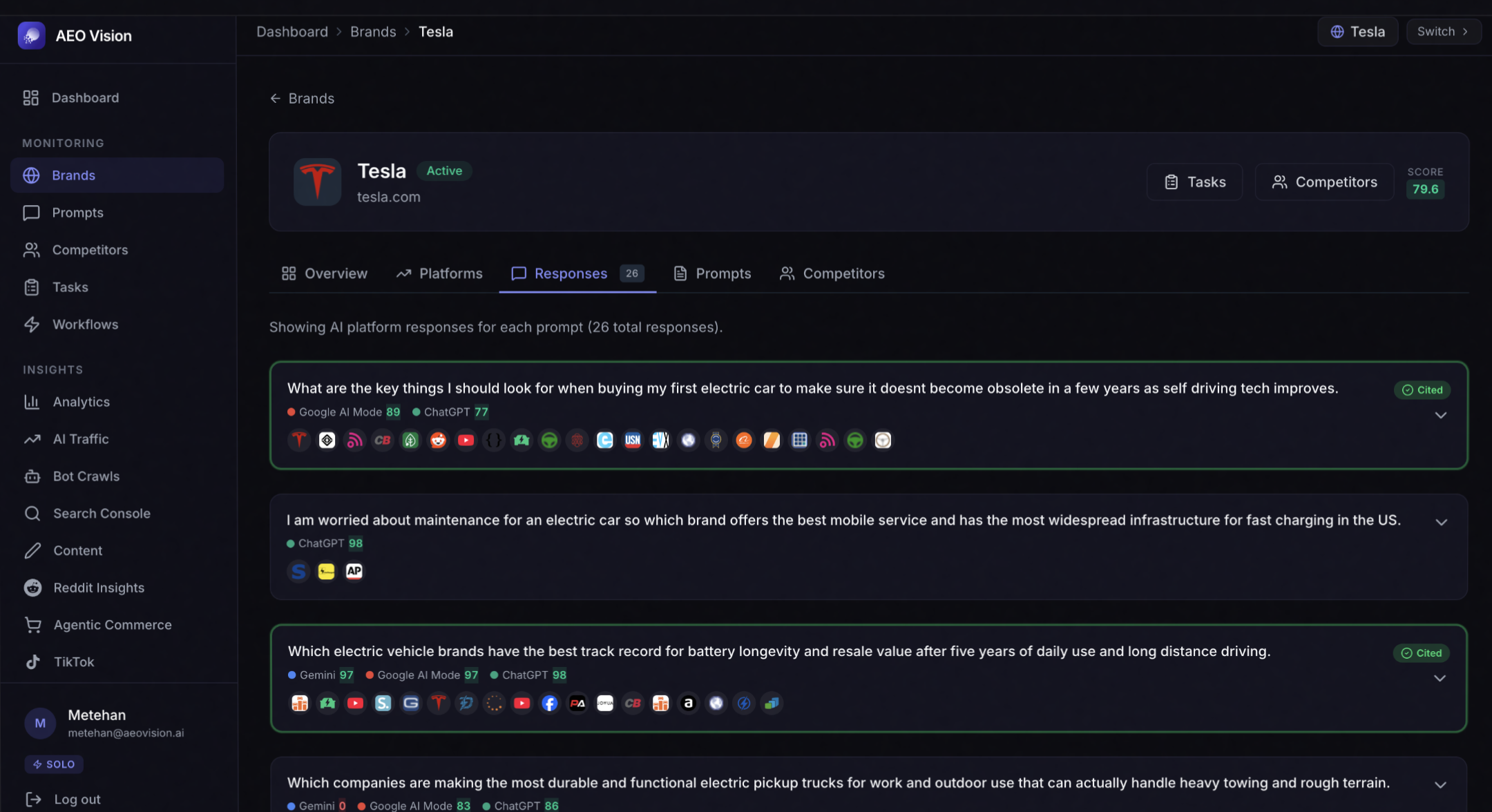Screen dimensions: 1492x812
Task: Click the AP source icon in maintenance response
Action: tap(354, 571)
